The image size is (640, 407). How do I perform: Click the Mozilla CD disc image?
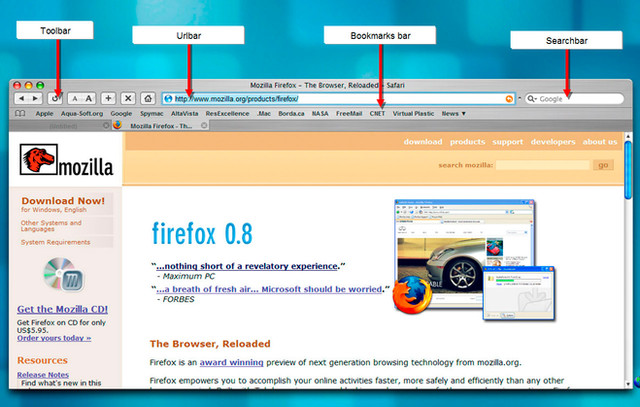click(x=63, y=275)
